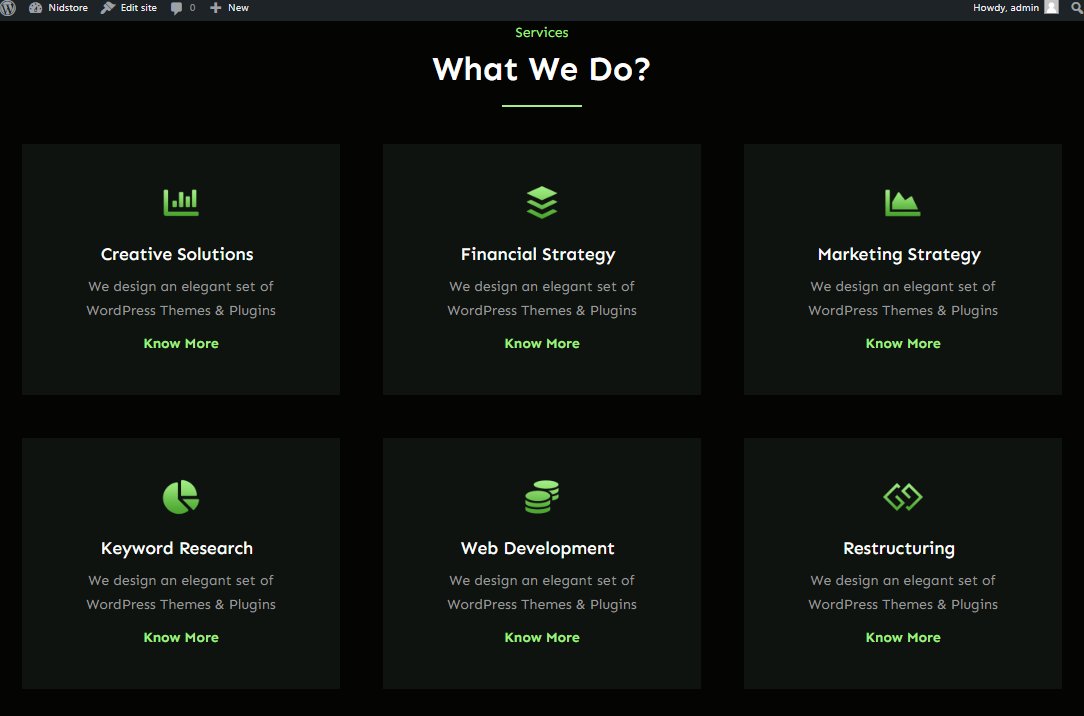Open the WordPress logo menu

coord(8,8)
